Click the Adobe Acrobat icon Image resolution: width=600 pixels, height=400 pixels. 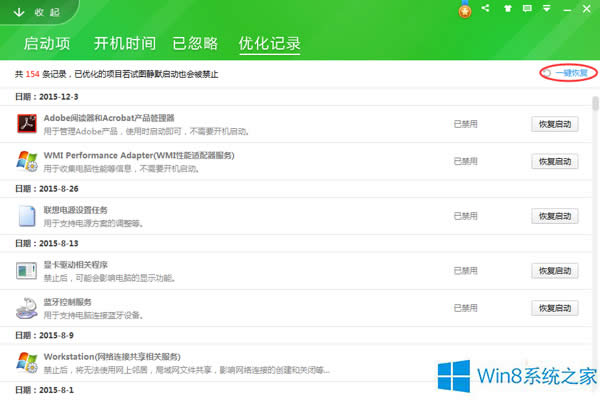27,124
